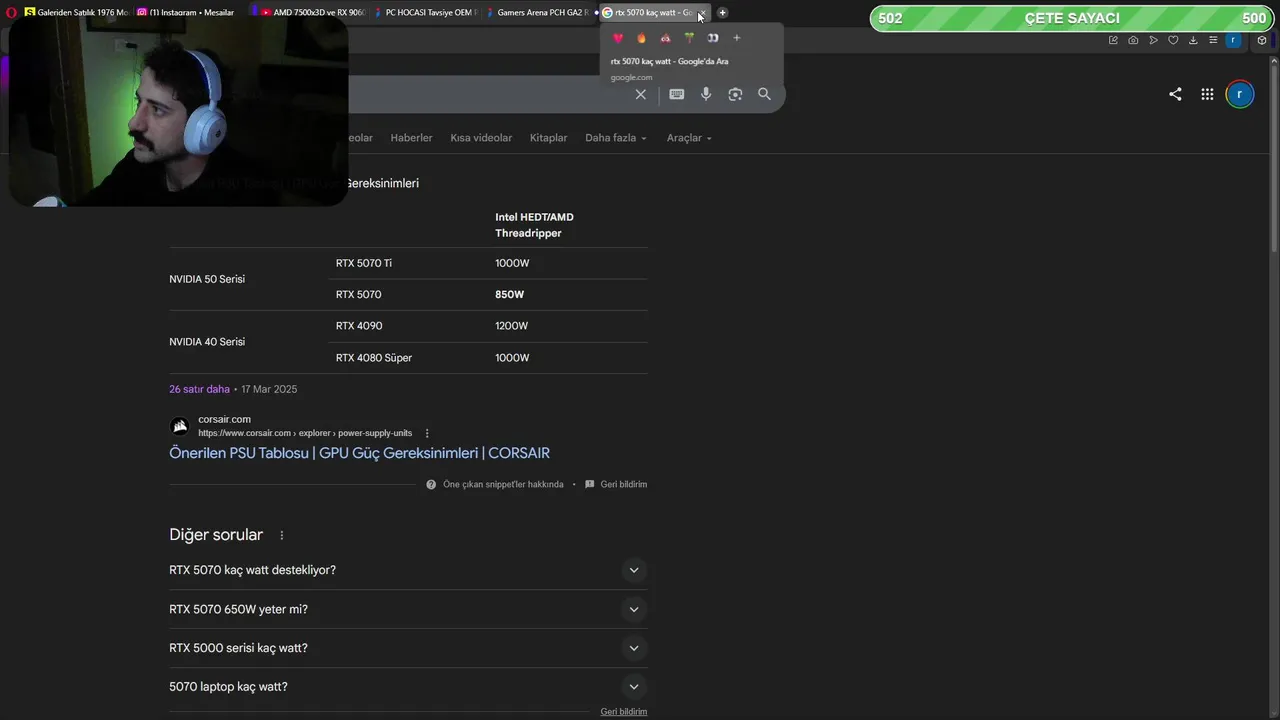
Task: Click the magnifier search button
Action: [764, 94]
